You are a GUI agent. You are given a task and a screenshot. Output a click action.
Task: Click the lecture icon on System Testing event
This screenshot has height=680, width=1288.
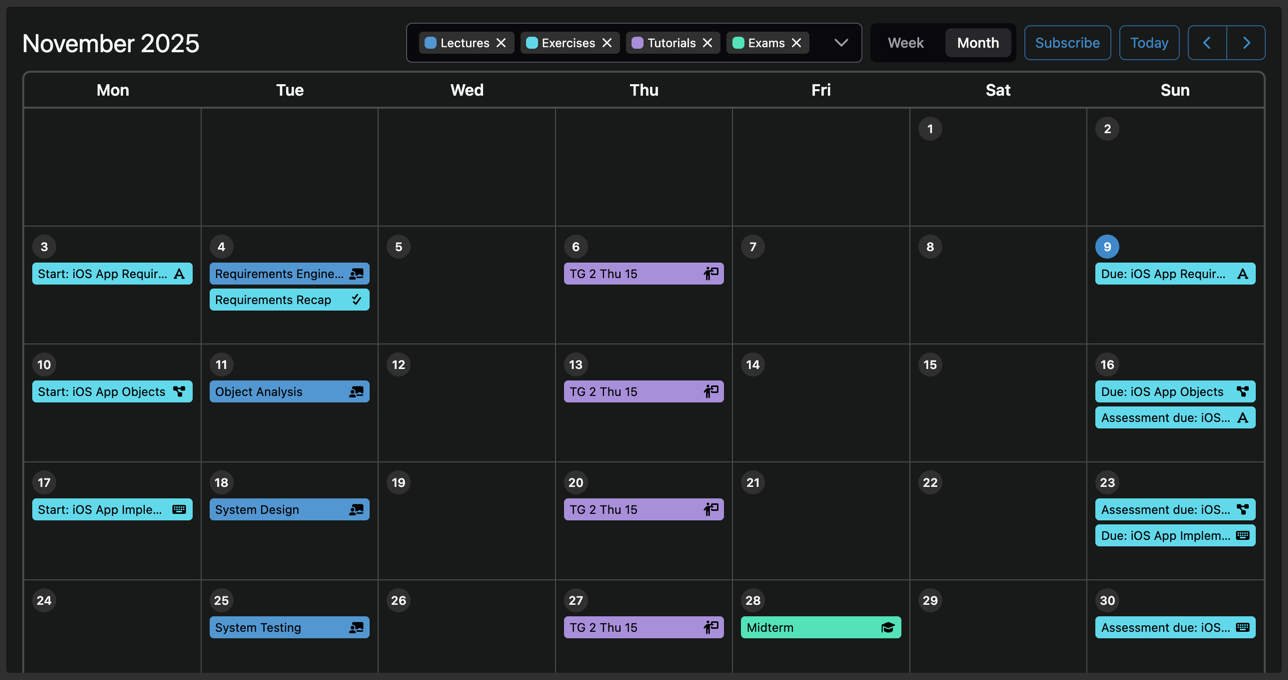(x=356, y=628)
